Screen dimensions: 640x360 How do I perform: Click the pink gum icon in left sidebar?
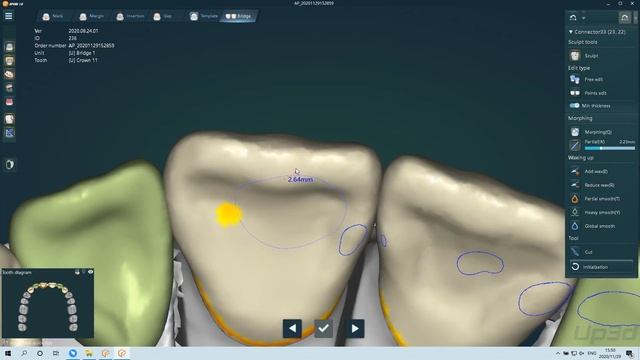tap(9, 102)
